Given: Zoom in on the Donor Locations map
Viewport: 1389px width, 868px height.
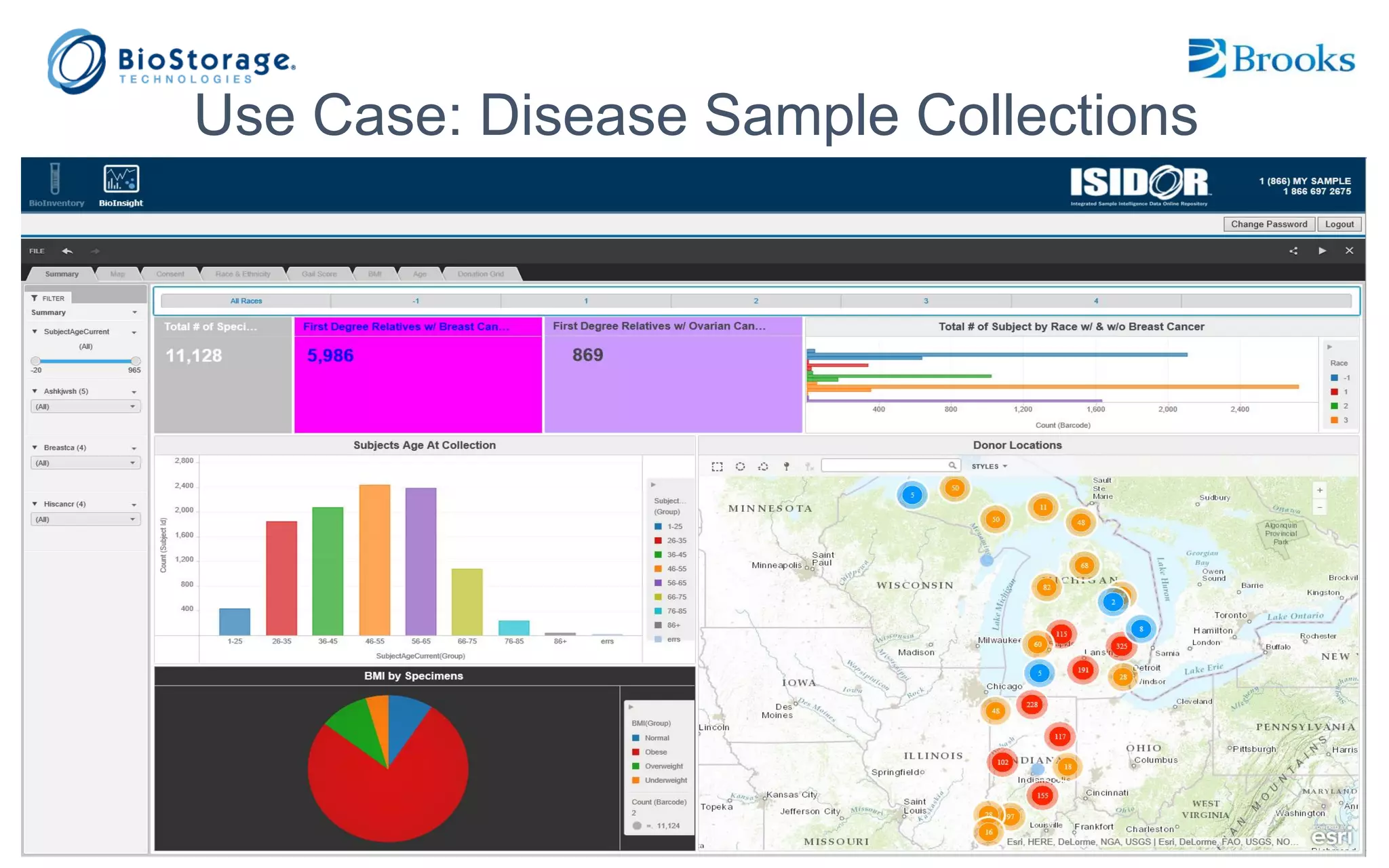Looking at the screenshot, I should coord(1320,490).
